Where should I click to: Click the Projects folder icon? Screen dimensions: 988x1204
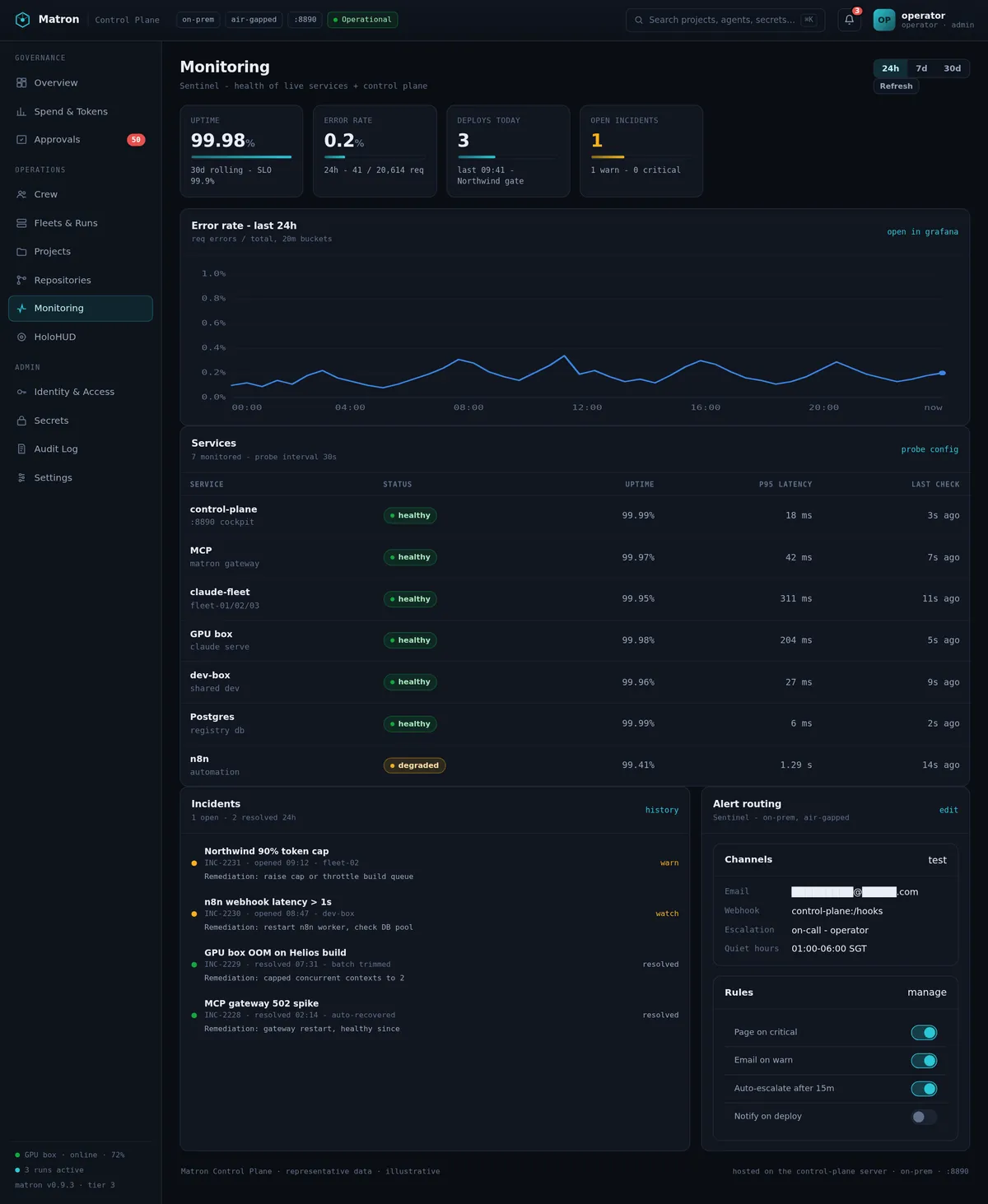click(x=21, y=252)
